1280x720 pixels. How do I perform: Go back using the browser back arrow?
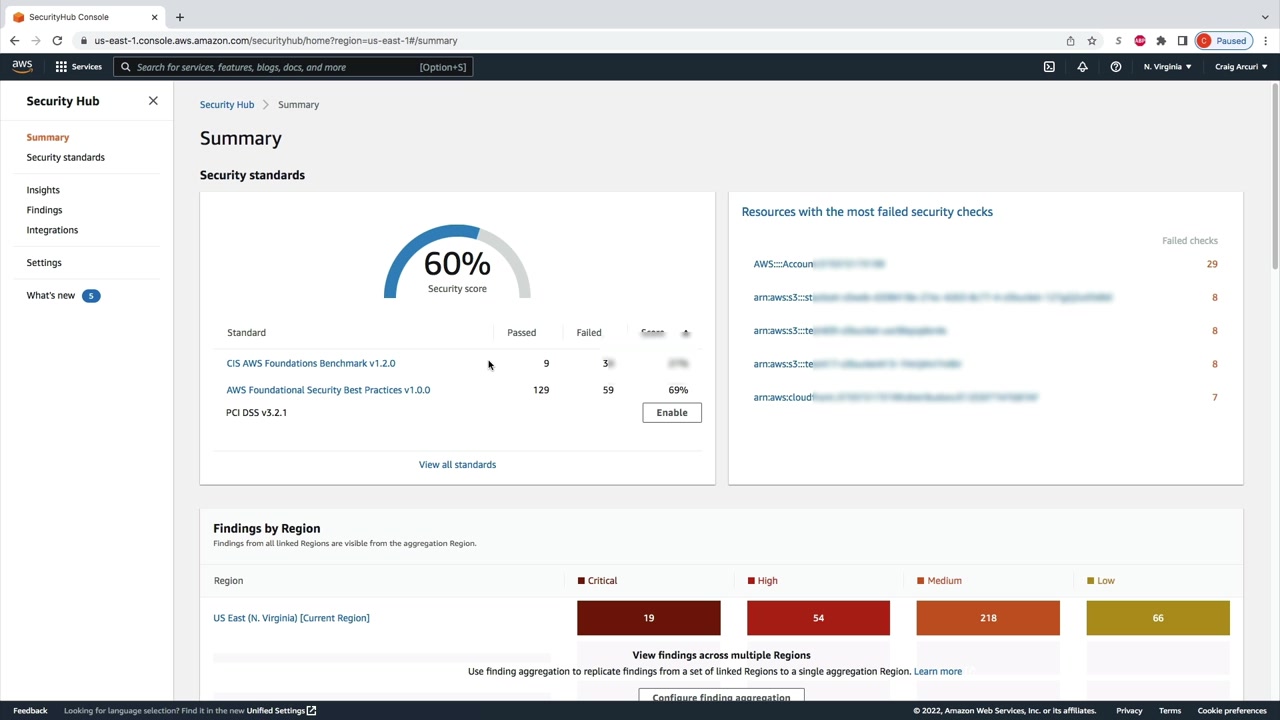tap(14, 41)
